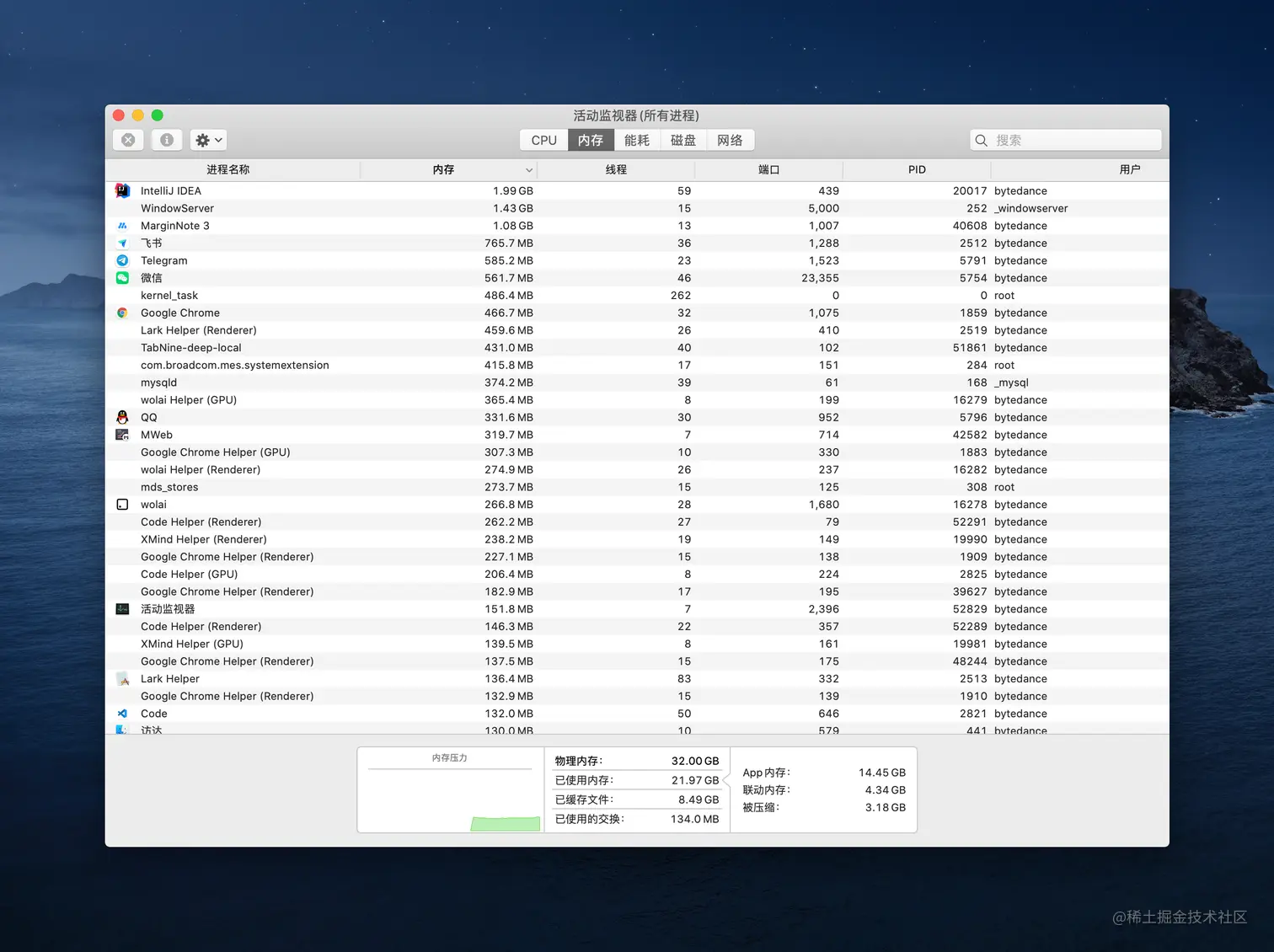Click the 飞书 process icon

[x=122, y=243]
